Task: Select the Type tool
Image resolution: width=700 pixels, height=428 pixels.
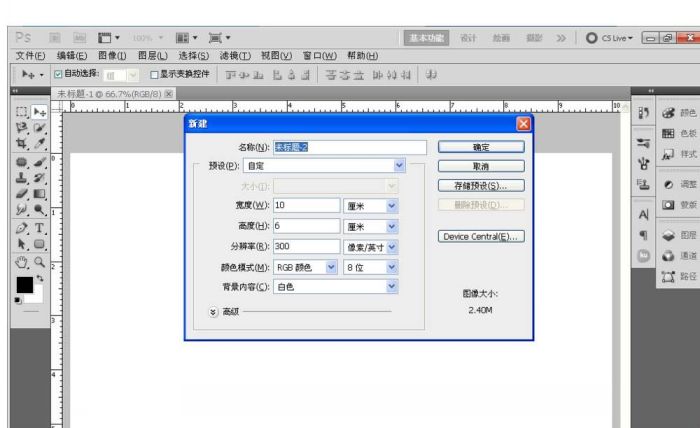Action: tap(39, 228)
